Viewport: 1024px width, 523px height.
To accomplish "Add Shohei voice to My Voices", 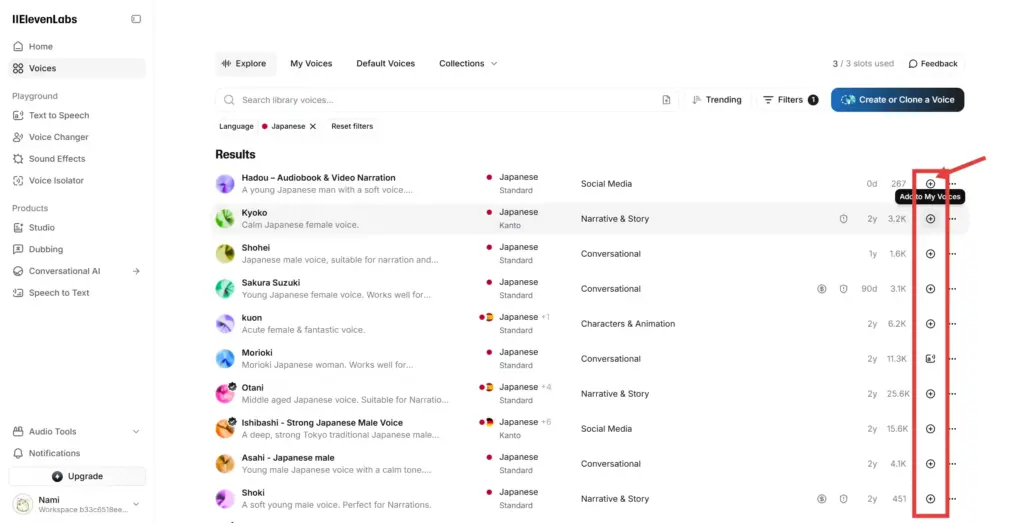I will click(x=930, y=254).
